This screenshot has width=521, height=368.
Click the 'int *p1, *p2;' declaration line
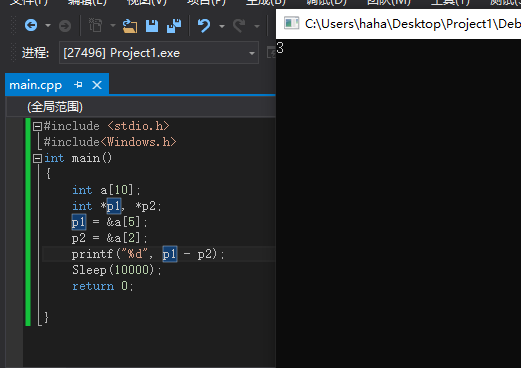click(x=117, y=206)
